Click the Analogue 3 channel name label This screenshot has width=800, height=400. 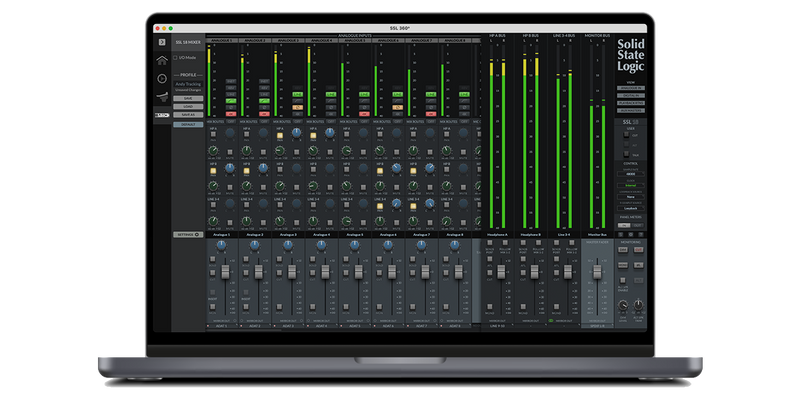coord(288,235)
